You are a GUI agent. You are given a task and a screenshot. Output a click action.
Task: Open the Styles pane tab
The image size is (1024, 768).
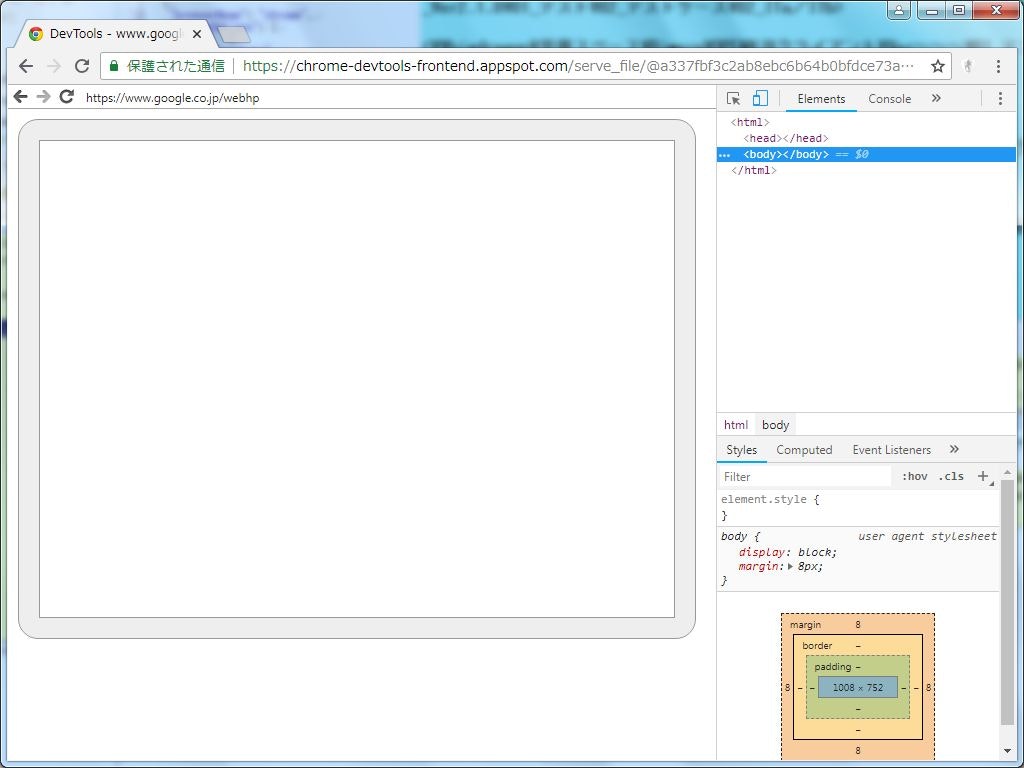tap(741, 449)
